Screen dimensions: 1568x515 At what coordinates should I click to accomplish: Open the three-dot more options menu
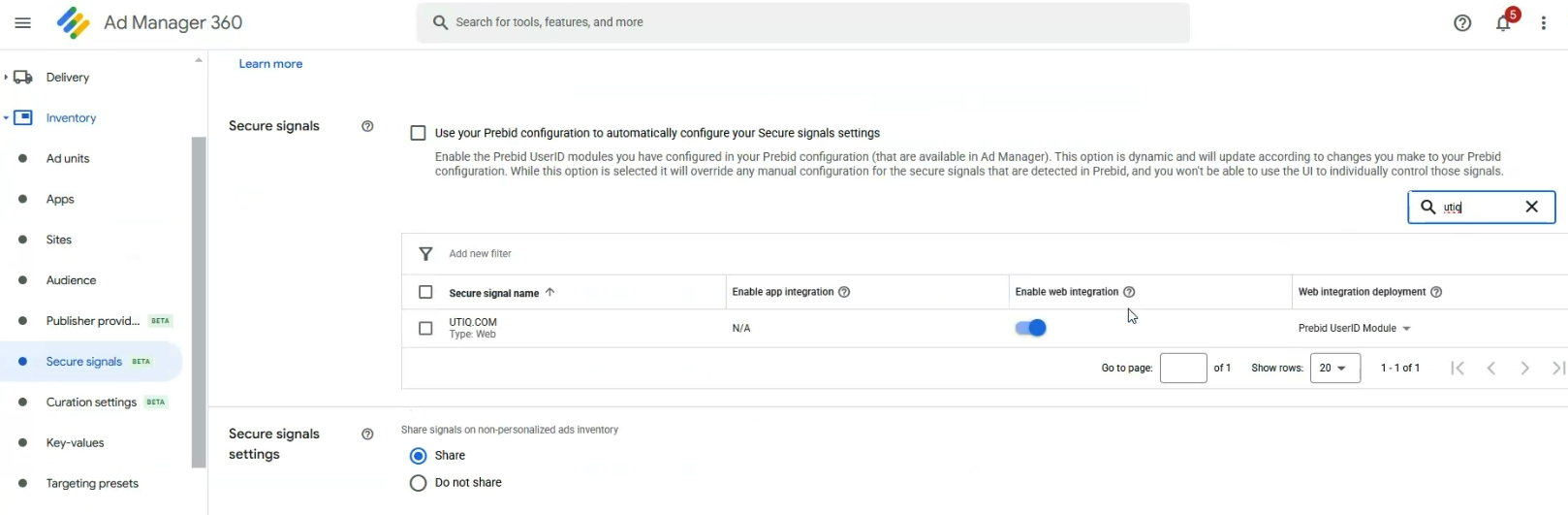tap(1544, 23)
